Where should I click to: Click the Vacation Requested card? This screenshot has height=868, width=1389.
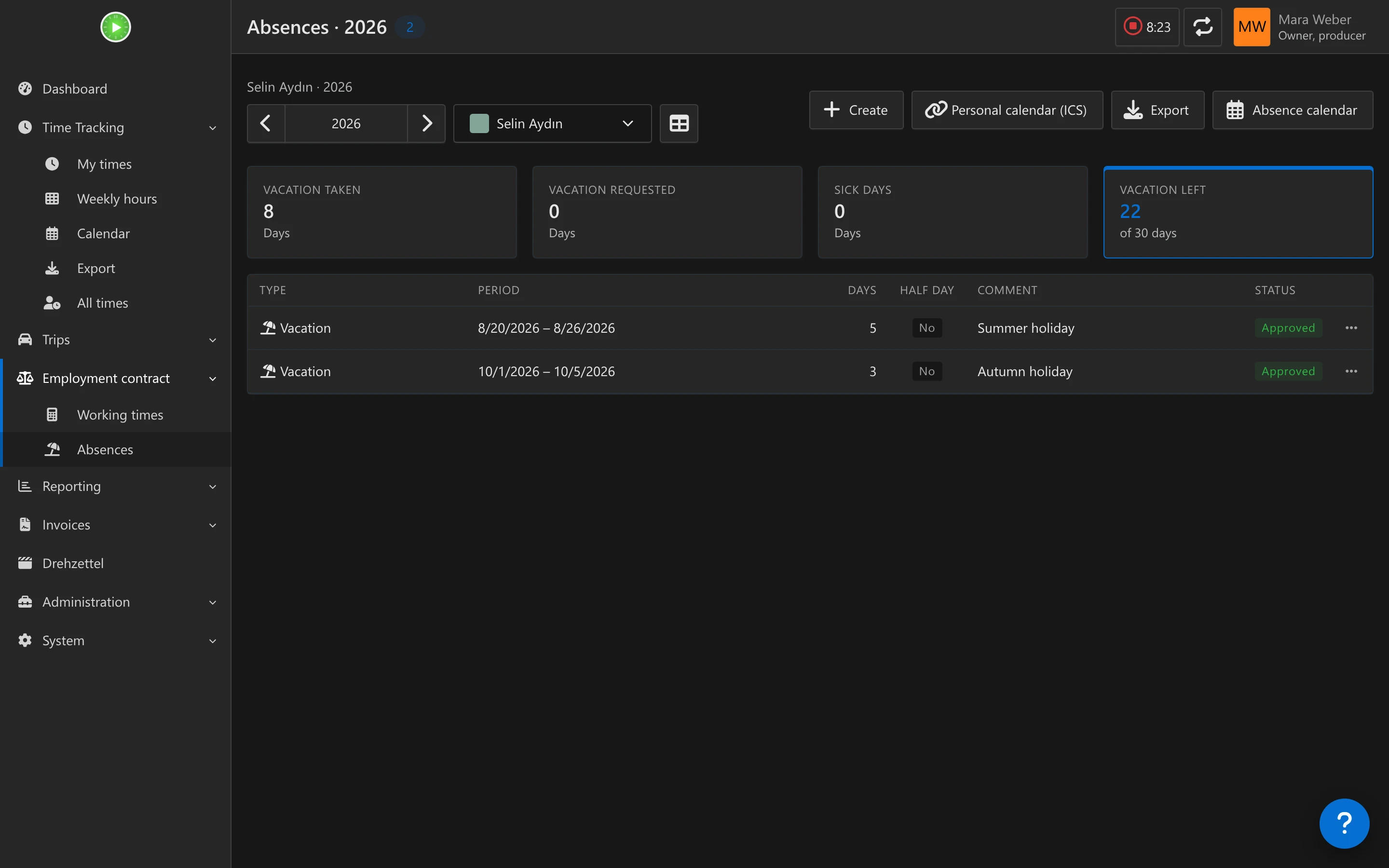pos(667,212)
